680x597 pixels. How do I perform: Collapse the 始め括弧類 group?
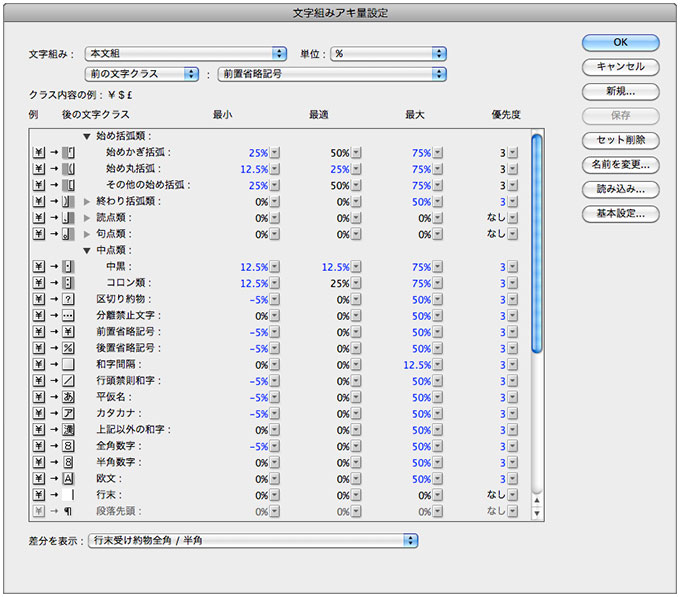pyautogui.click(x=87, y=136)
